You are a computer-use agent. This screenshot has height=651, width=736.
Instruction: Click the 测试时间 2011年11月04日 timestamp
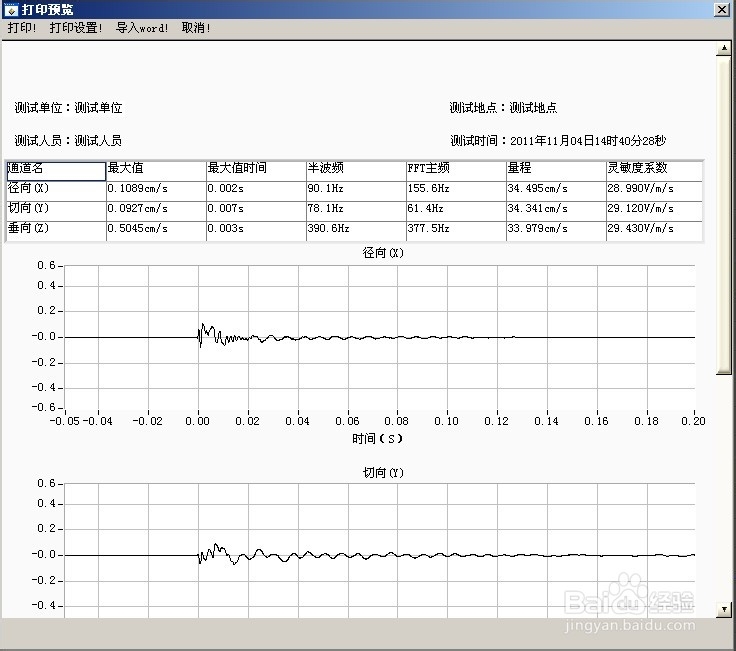(x=558, y=140)
